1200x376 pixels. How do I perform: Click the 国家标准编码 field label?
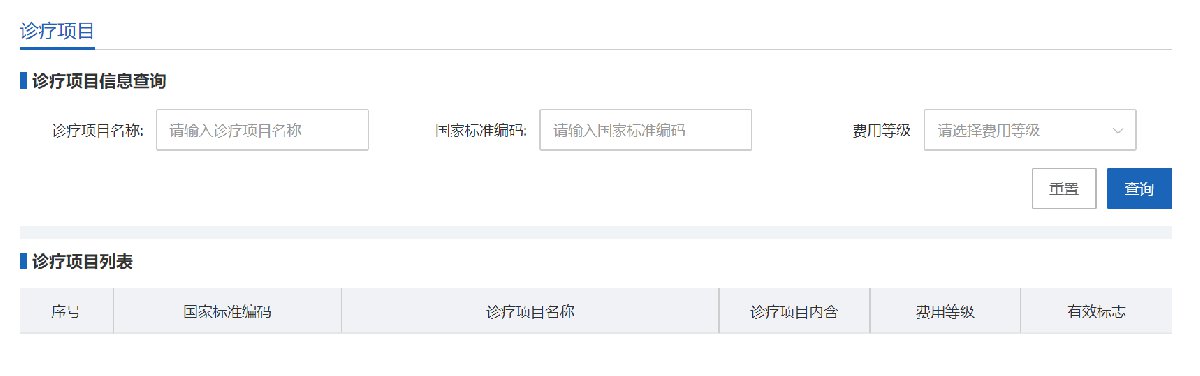click(481, 130)
